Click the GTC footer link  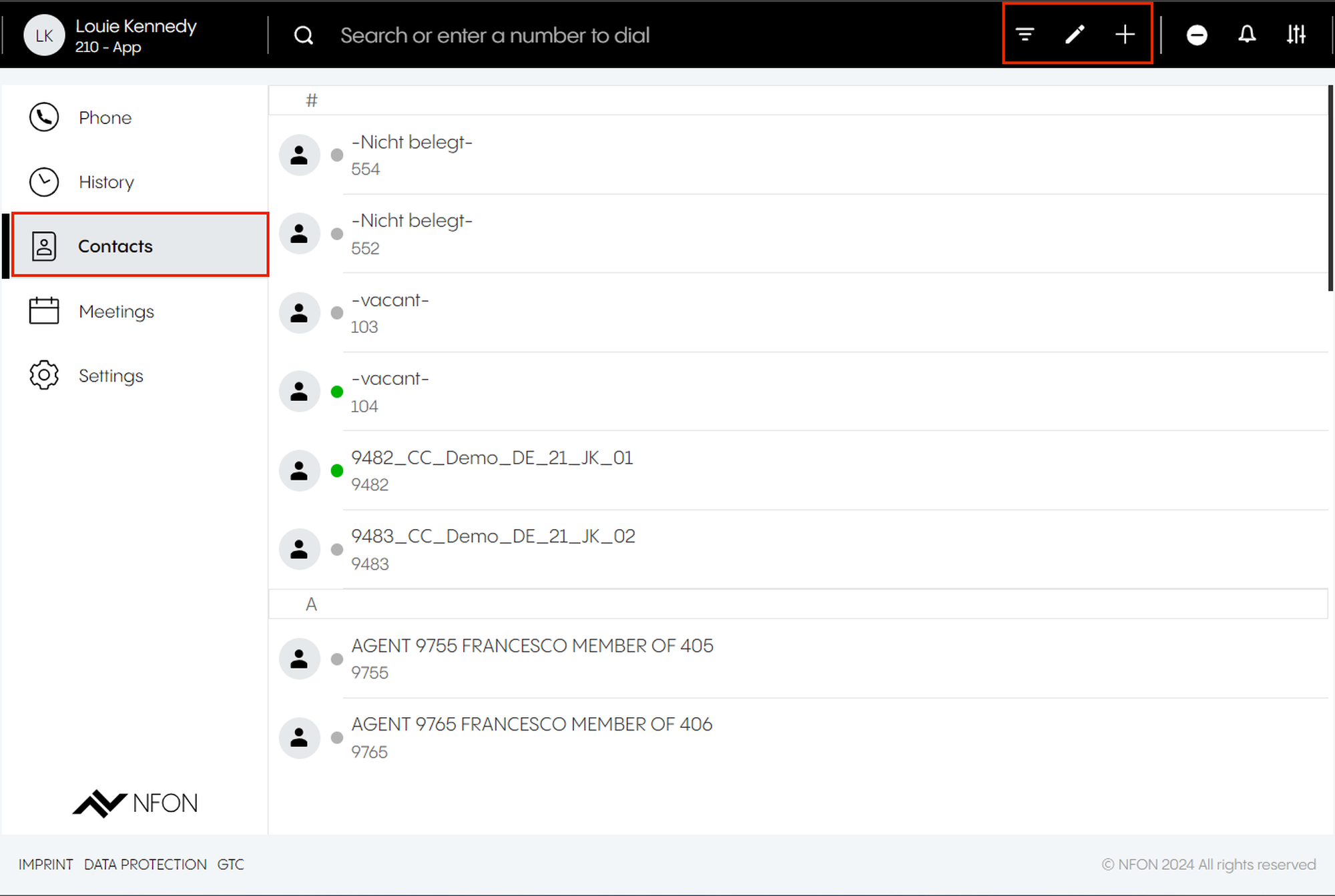click(230, 865)
